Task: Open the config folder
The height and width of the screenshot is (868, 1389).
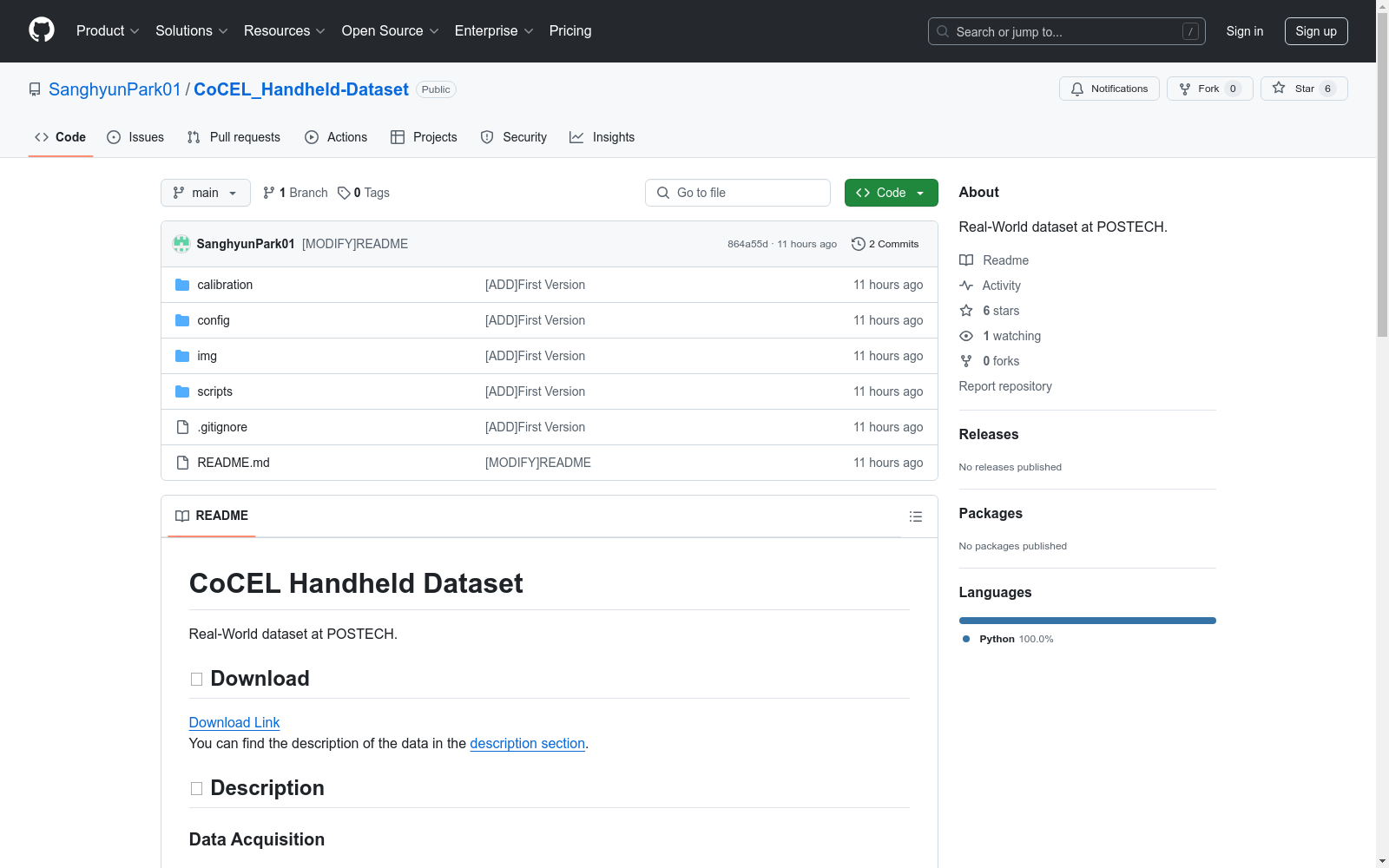Action: [x=214, y=320]
